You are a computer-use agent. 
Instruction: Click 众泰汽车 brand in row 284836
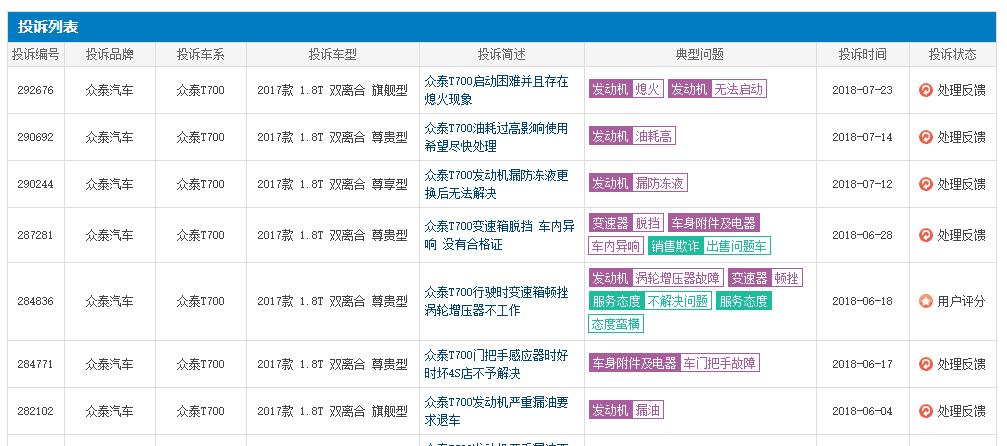pyautogui.click(x=110, y=301)
